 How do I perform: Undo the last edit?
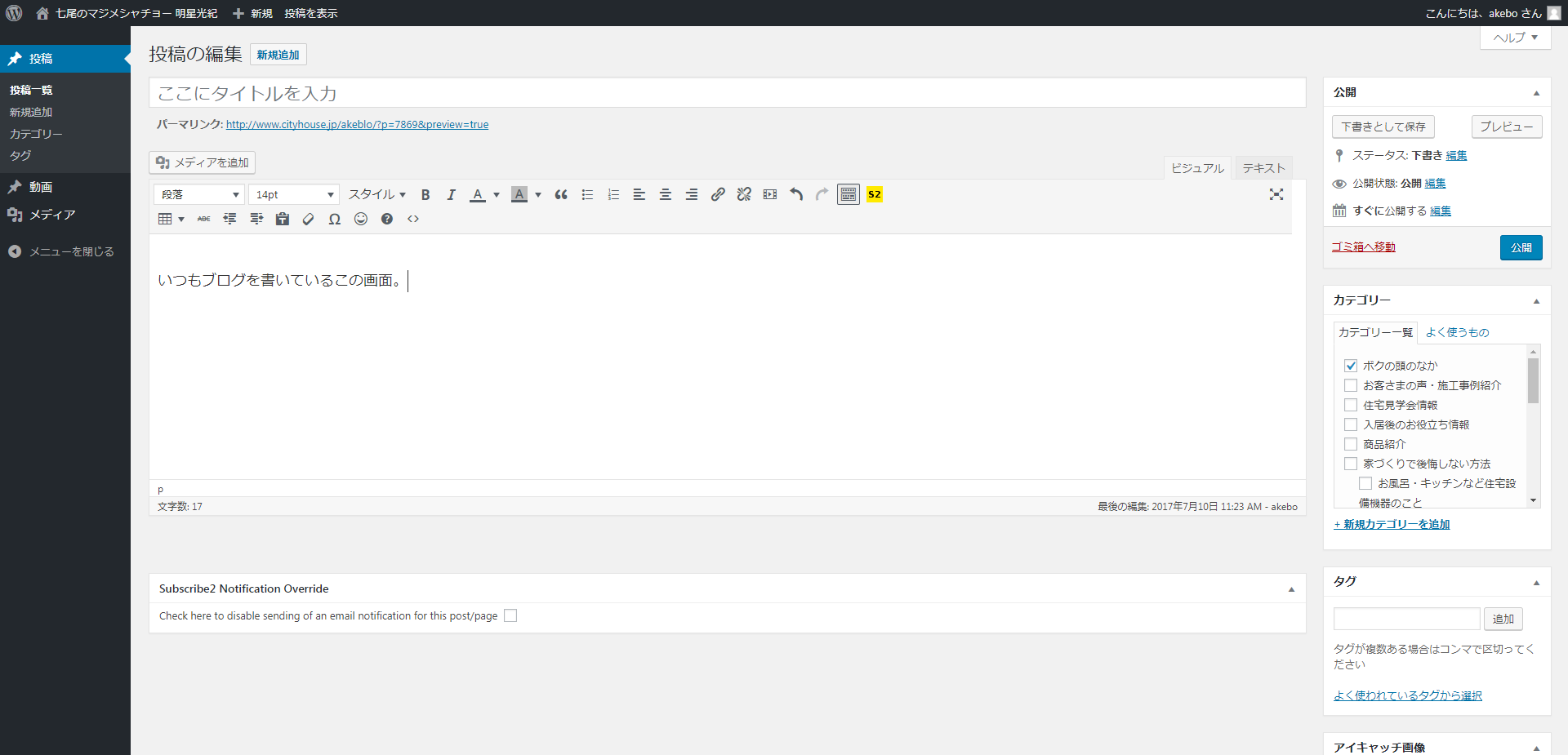(x=796, y=194)
